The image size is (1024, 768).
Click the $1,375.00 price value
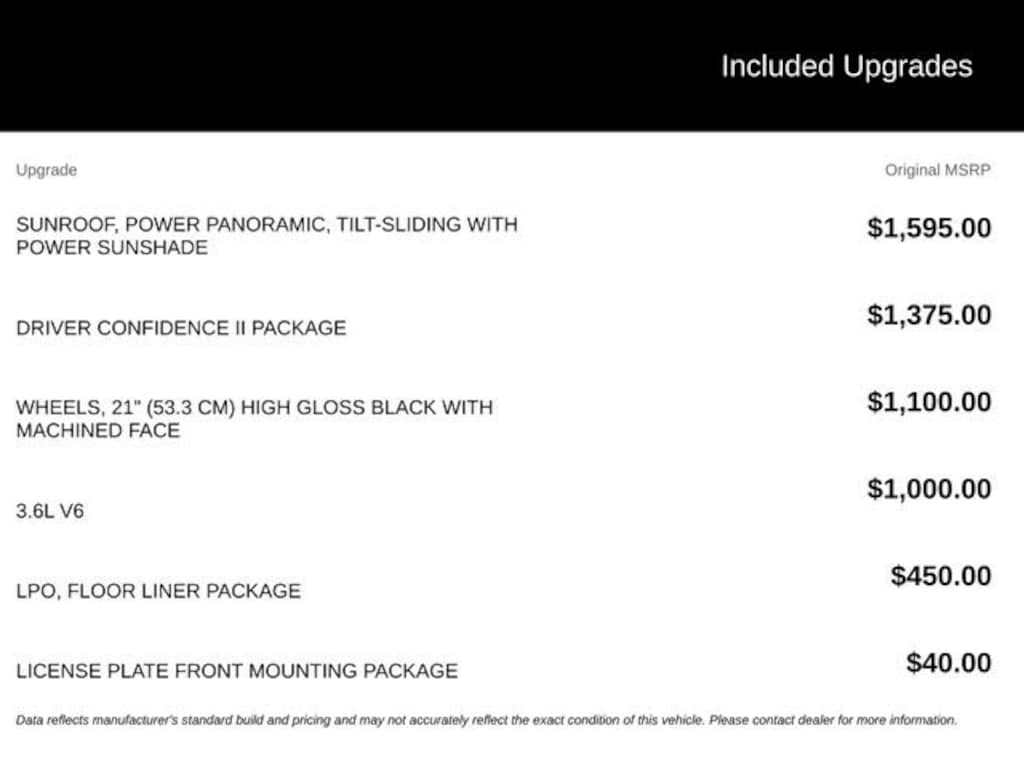[x=929, y=315]
